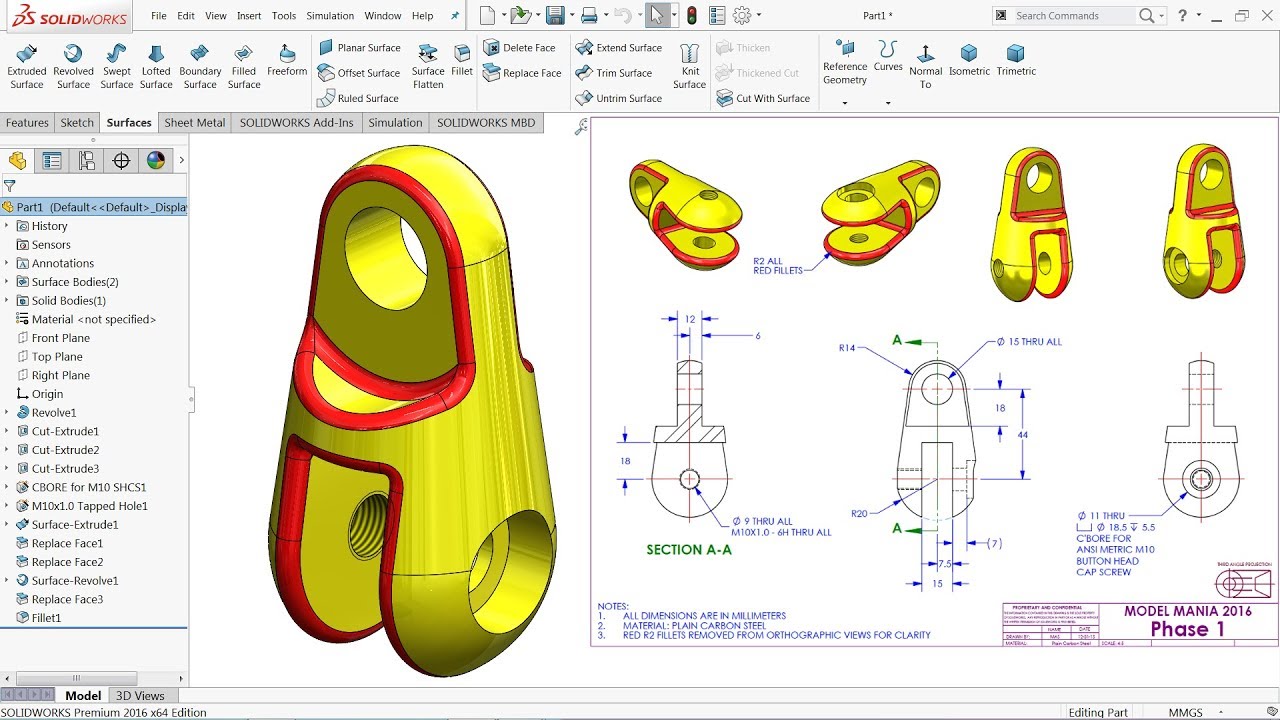Switch to SOLIDWORKS MBD tab
1280x720 pixels.
pyautogui.click(x=486, y=123)
